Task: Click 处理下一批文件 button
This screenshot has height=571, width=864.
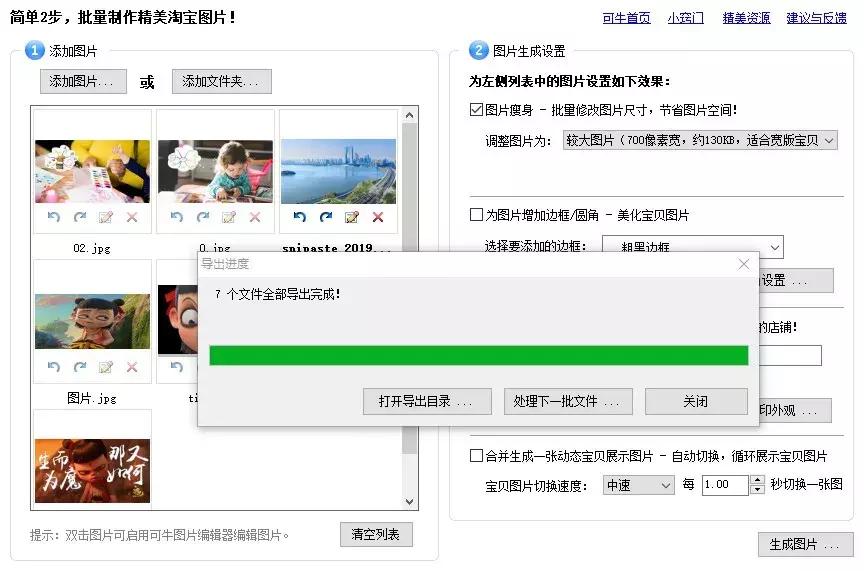Action: click(x=568, y=401)
